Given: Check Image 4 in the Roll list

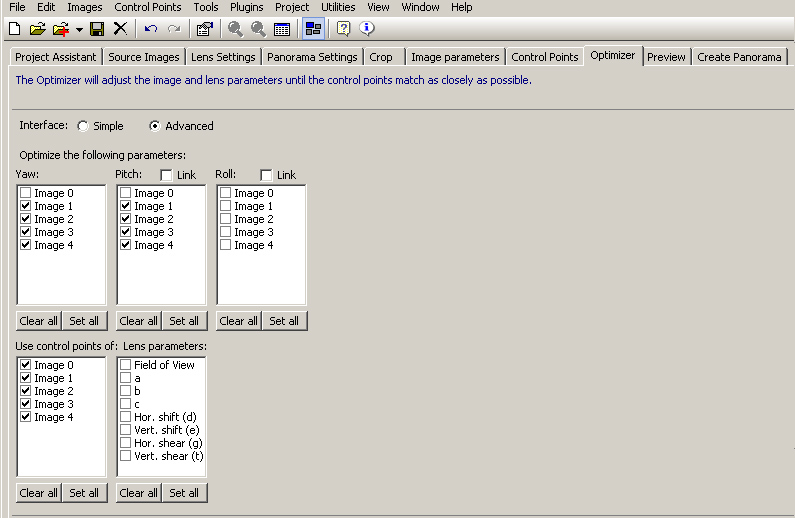Looking at the screenshot, I should (225, 245).
